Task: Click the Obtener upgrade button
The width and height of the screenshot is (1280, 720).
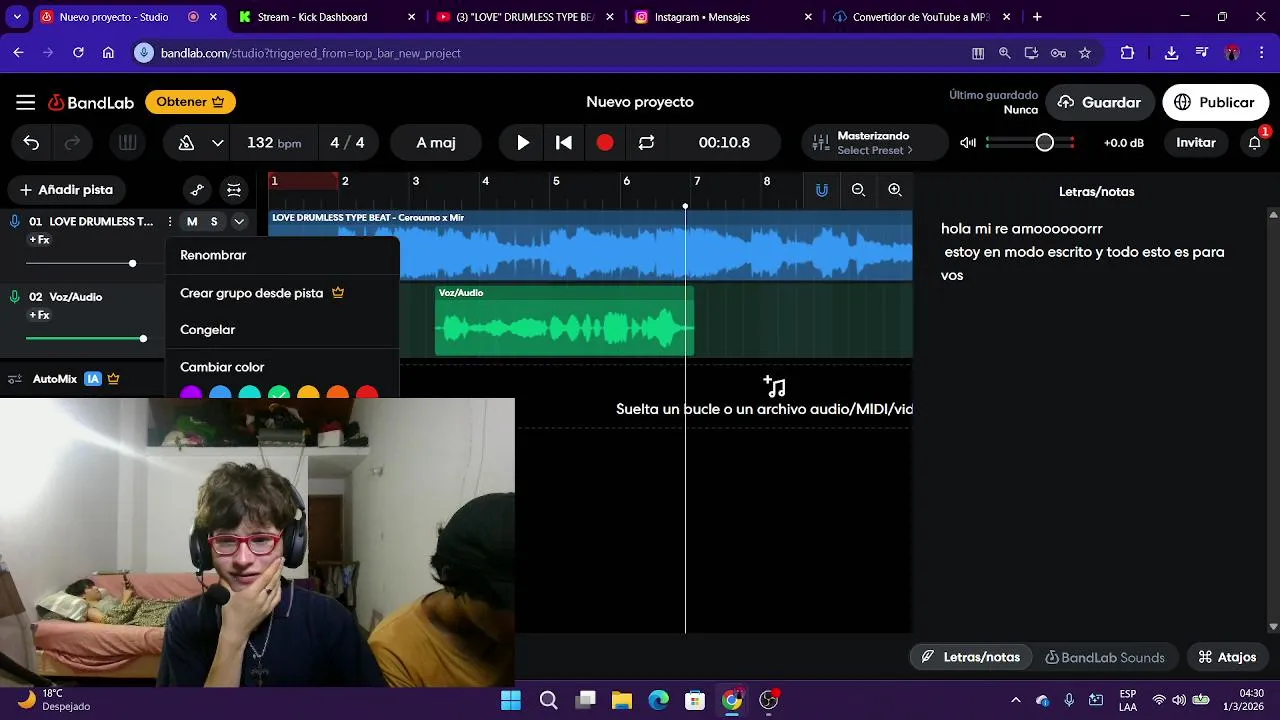Action: [x=190, y=102]
